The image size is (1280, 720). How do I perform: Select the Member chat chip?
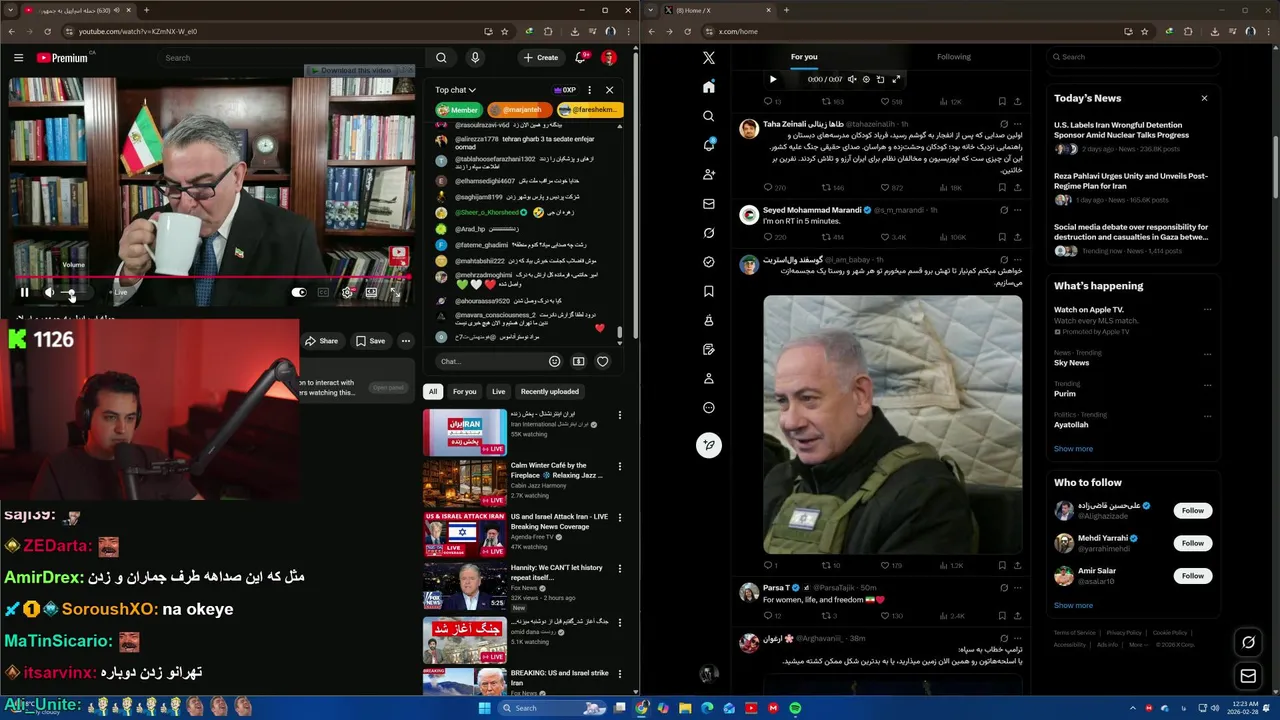click(458, 110)
